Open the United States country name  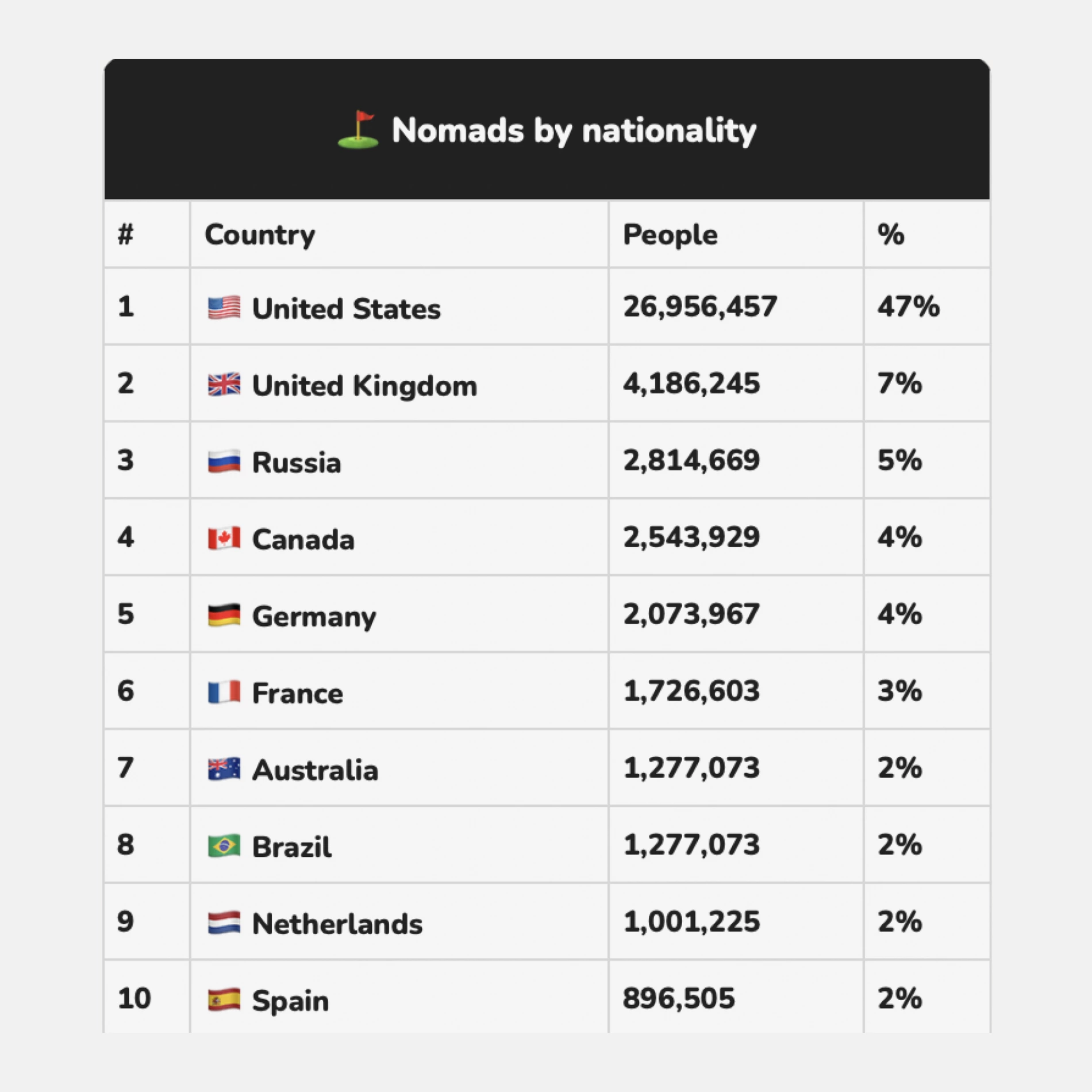347,309
